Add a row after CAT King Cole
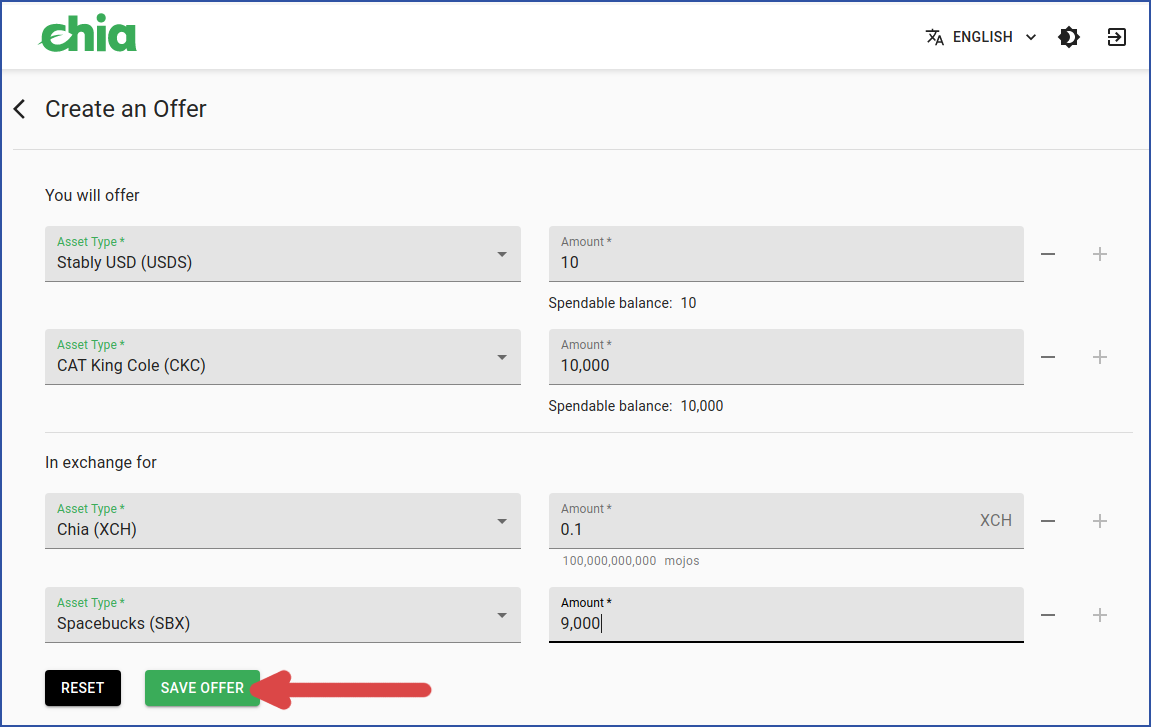 point(1100,357)
